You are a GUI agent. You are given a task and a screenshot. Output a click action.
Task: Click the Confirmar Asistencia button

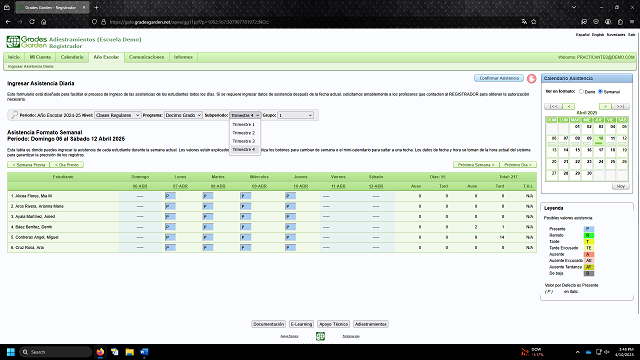(499, 78)
